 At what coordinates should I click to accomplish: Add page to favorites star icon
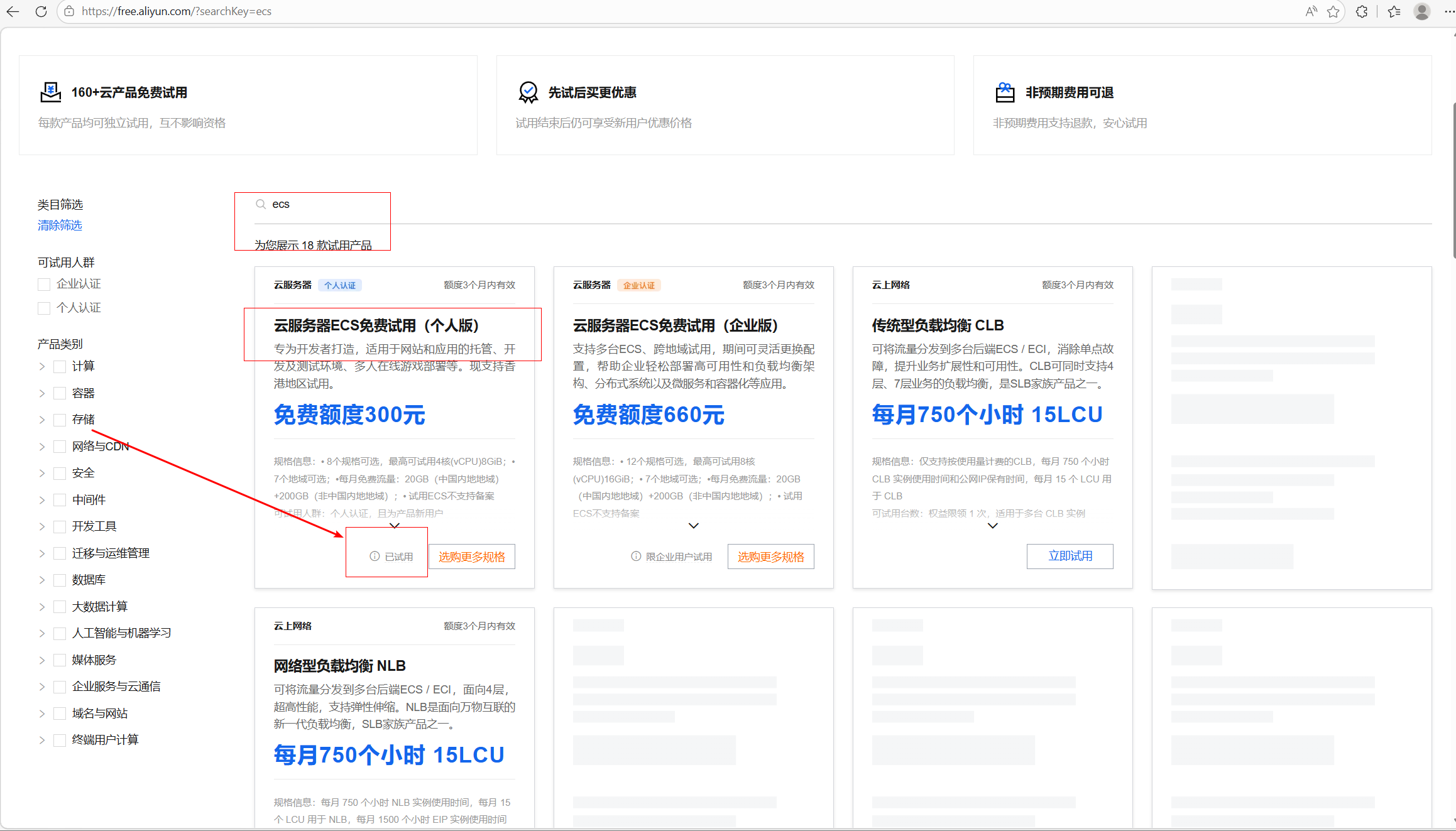(1333, 11)
